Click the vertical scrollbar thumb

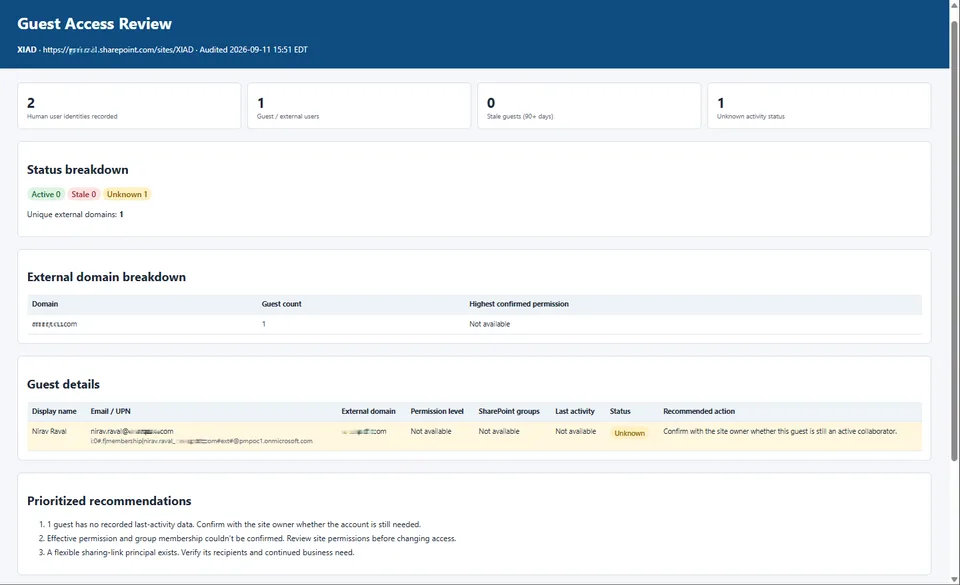tap(954, 241)
